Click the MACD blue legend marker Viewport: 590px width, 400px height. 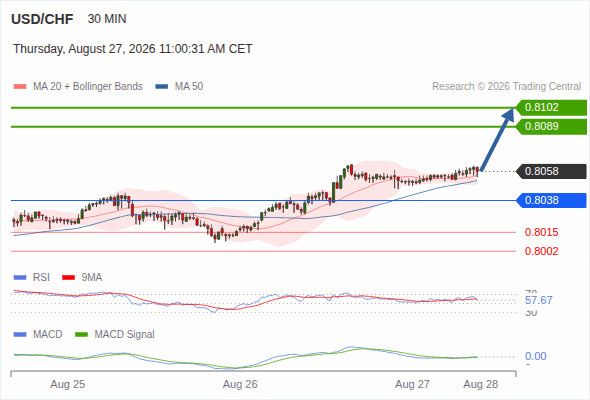20,335
